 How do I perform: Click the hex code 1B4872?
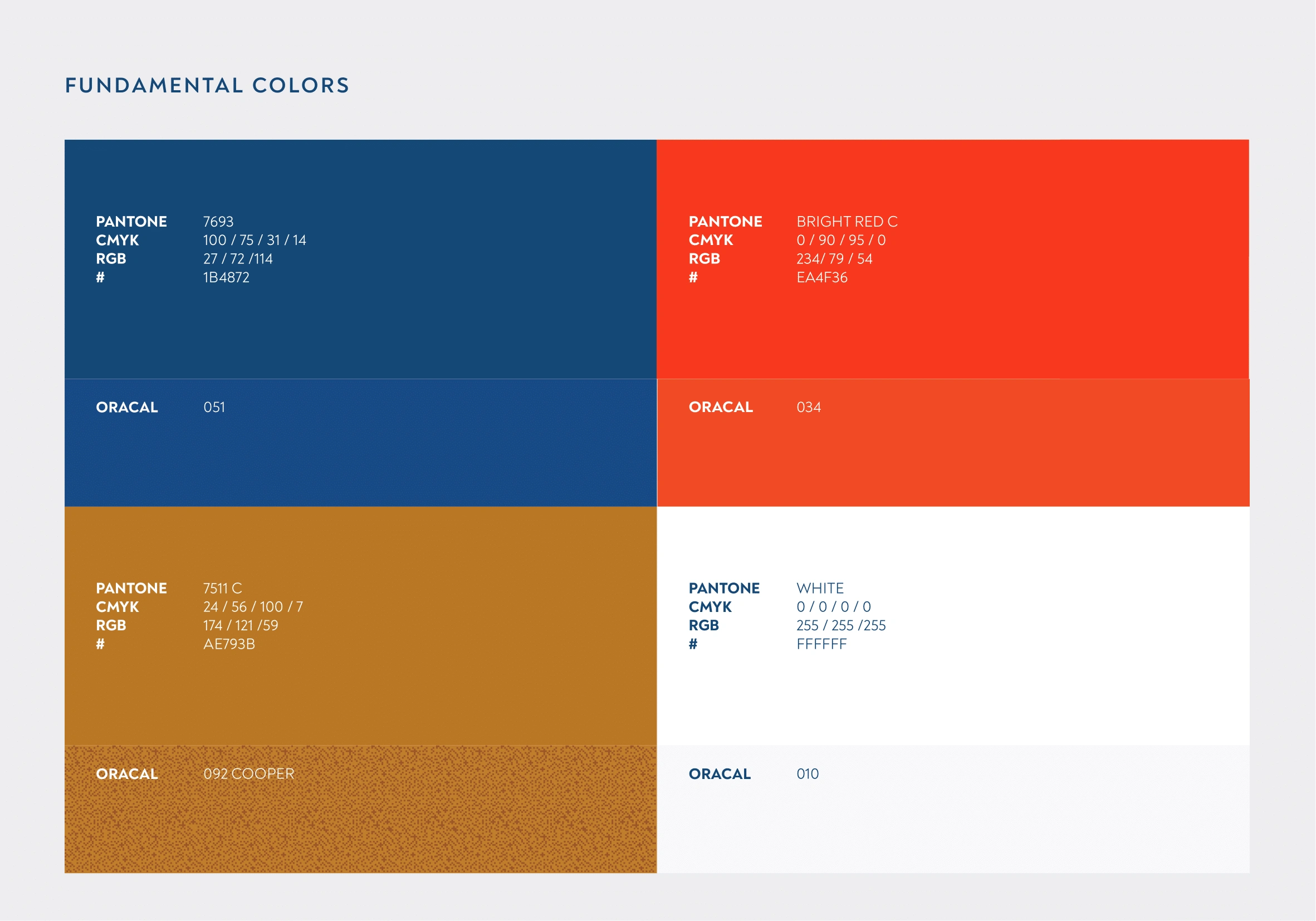[227, 277]
